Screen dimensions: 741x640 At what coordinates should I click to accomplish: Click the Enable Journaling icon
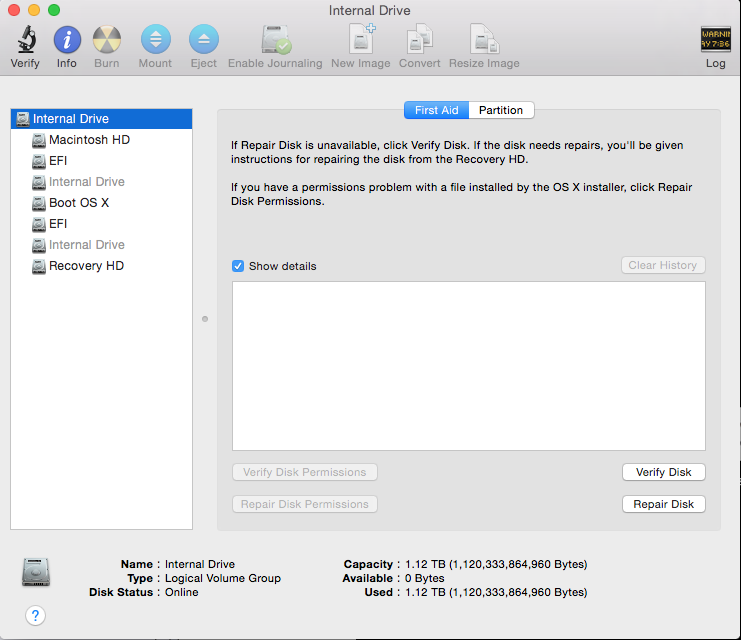click(x=276, y=40)
